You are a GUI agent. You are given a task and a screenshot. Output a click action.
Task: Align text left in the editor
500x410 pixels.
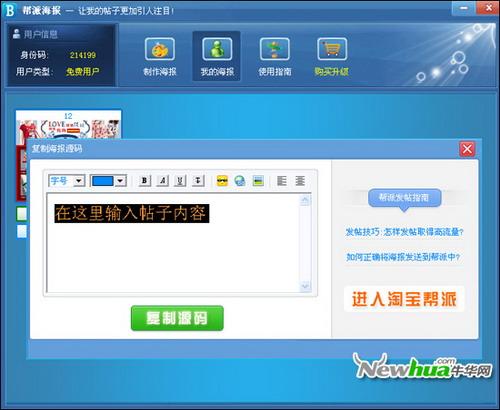282,181
